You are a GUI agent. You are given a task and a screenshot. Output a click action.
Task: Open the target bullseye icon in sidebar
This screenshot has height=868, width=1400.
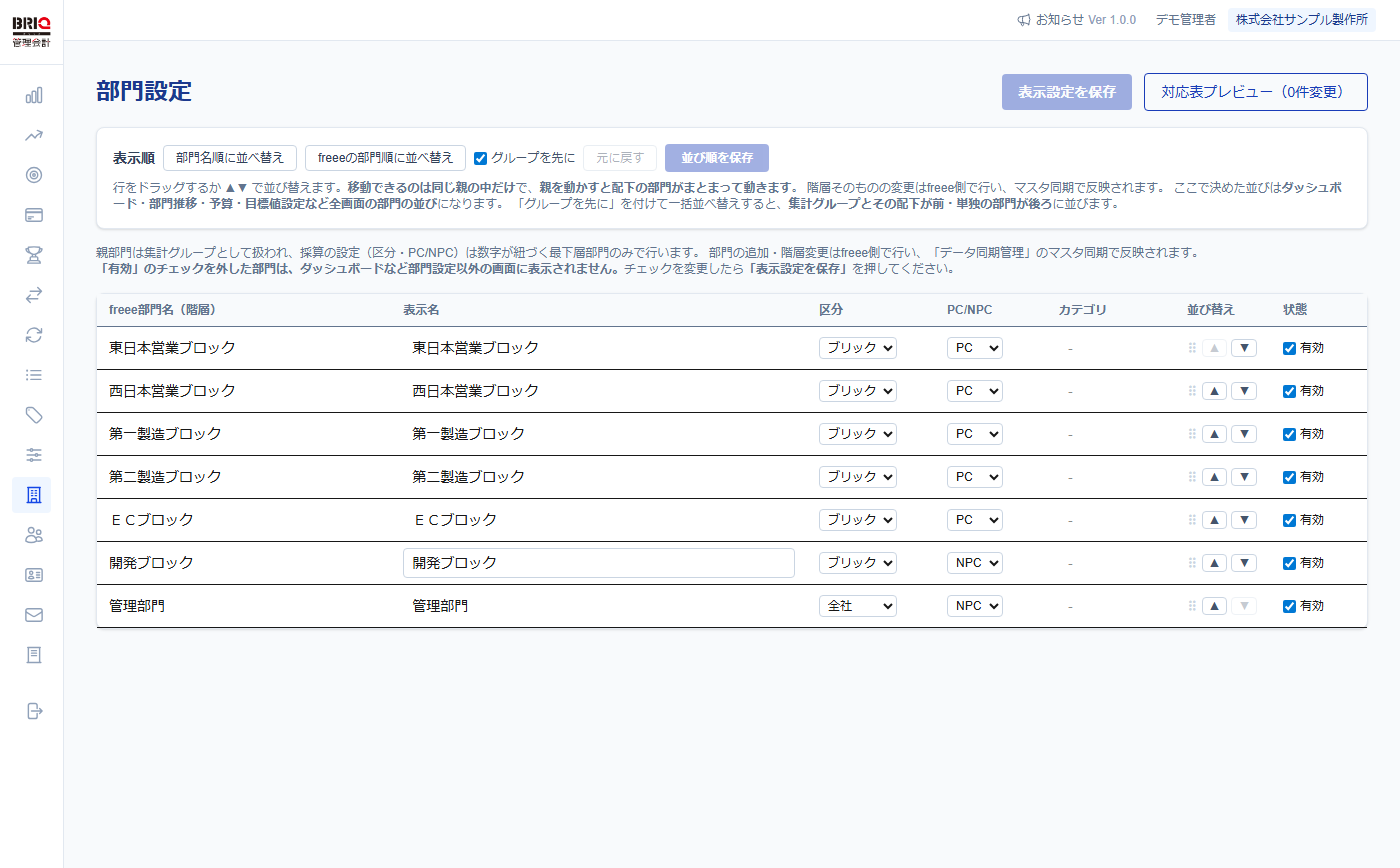(33, 175)
